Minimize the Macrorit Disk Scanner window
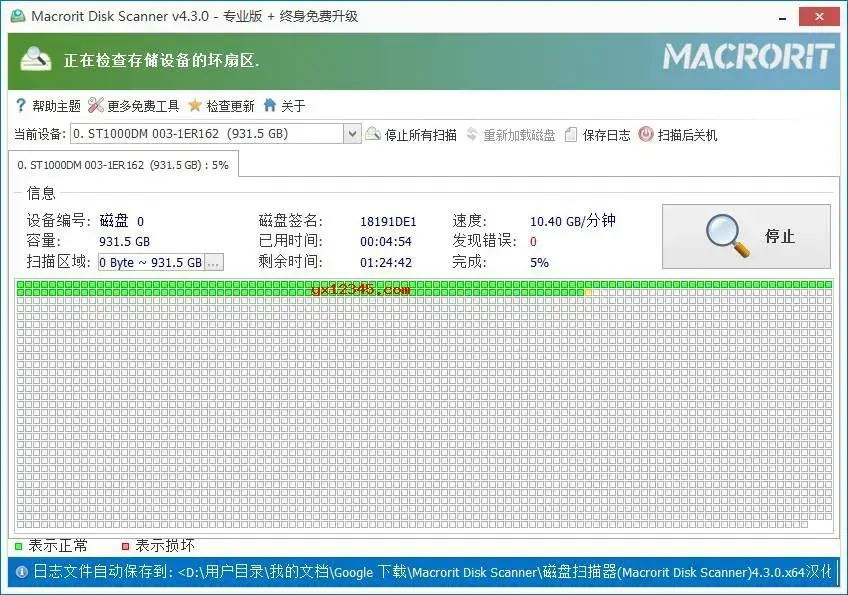The image size is (848, 595). (782, 18)
